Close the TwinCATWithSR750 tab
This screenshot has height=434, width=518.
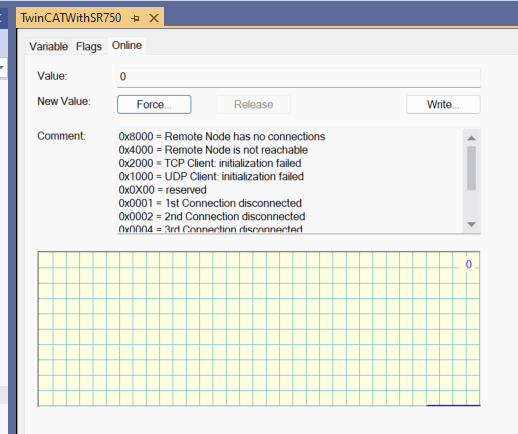154,18
